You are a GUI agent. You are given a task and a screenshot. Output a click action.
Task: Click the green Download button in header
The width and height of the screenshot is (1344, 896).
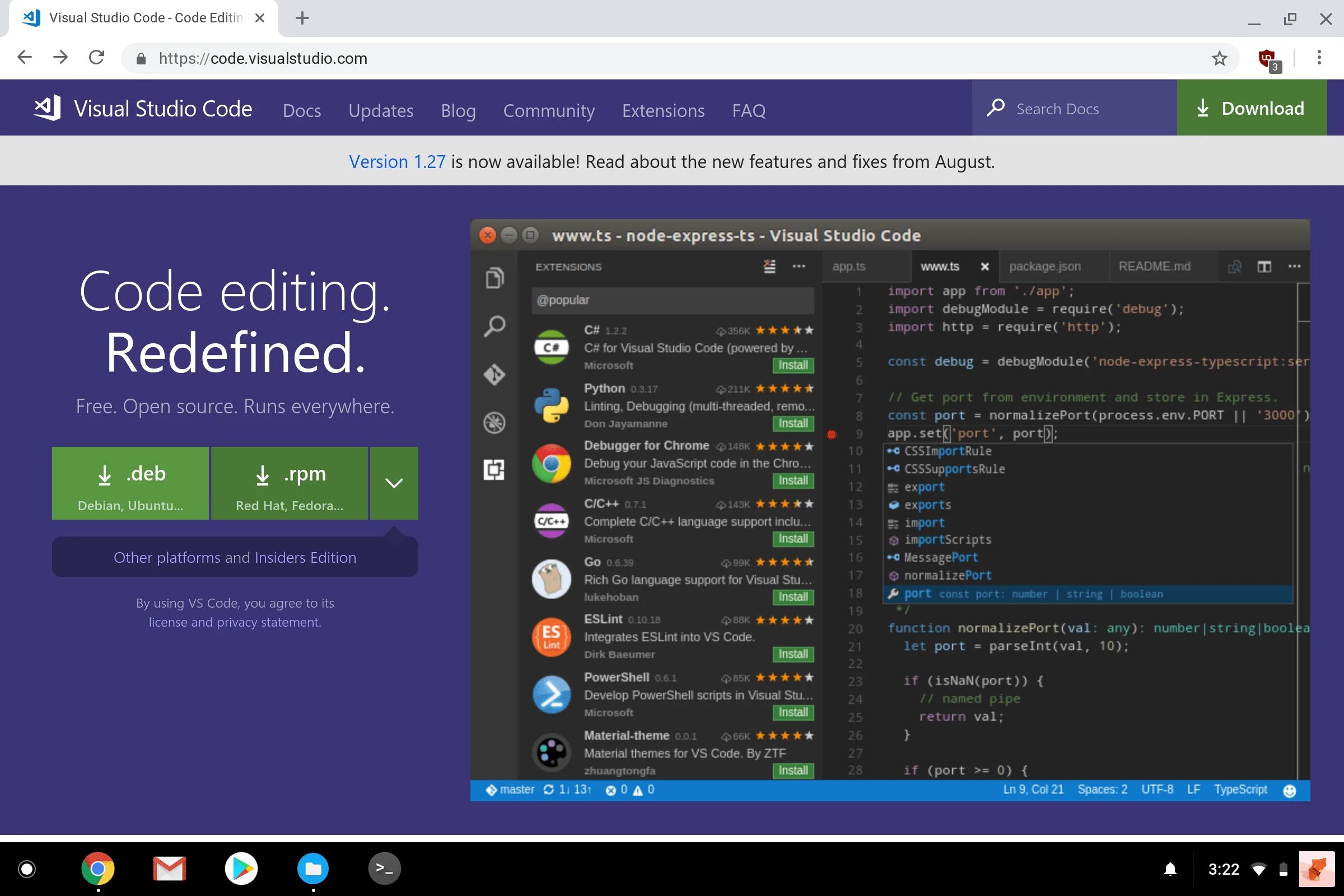[x=1252, y=108]
